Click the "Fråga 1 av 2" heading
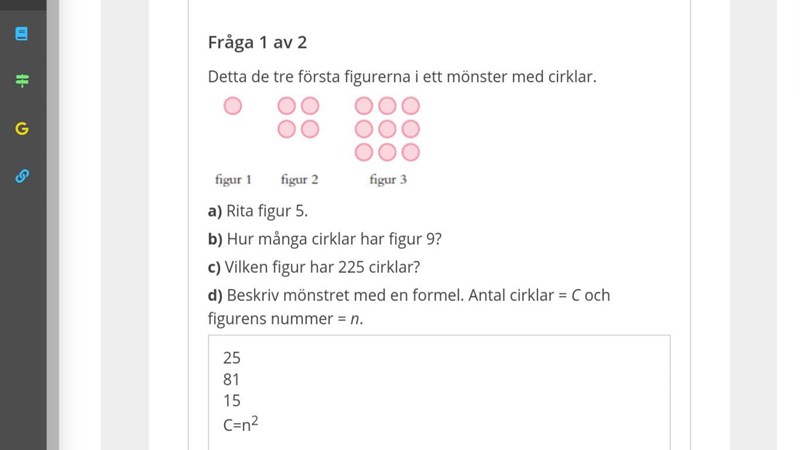 257,42
